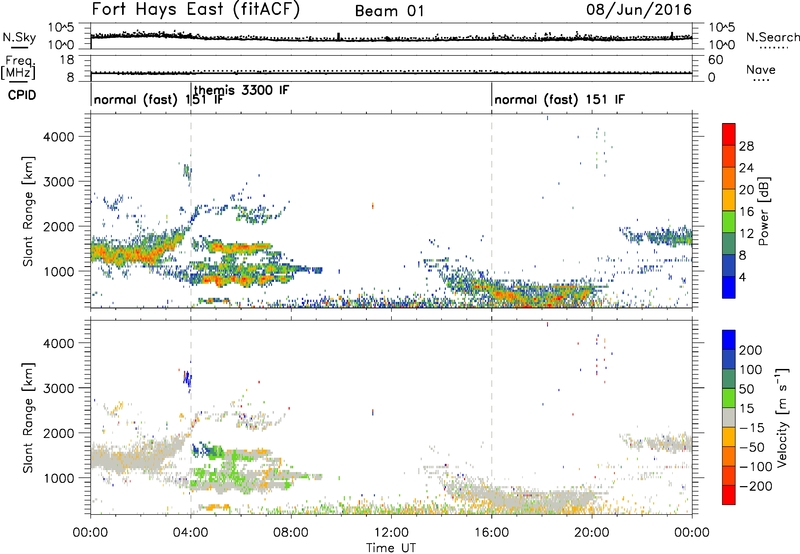800x554 pixels.
Task: Click the '4000' tick on the power panel
Action: tap(59, 137)
